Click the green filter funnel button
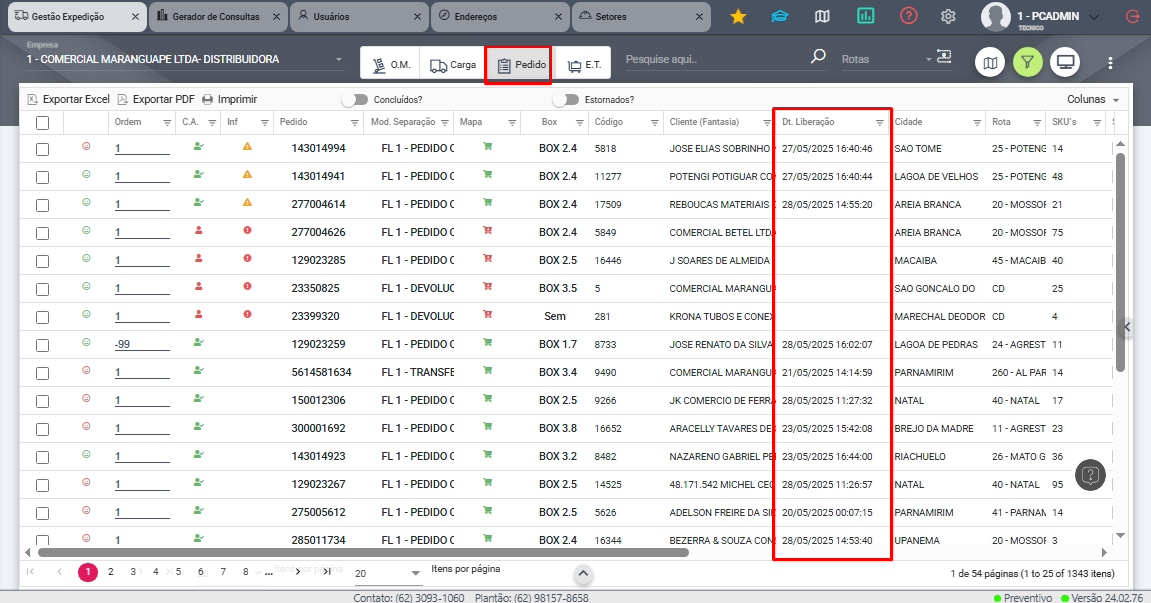Screen dimensions: 1151x603 point(1028,63)
